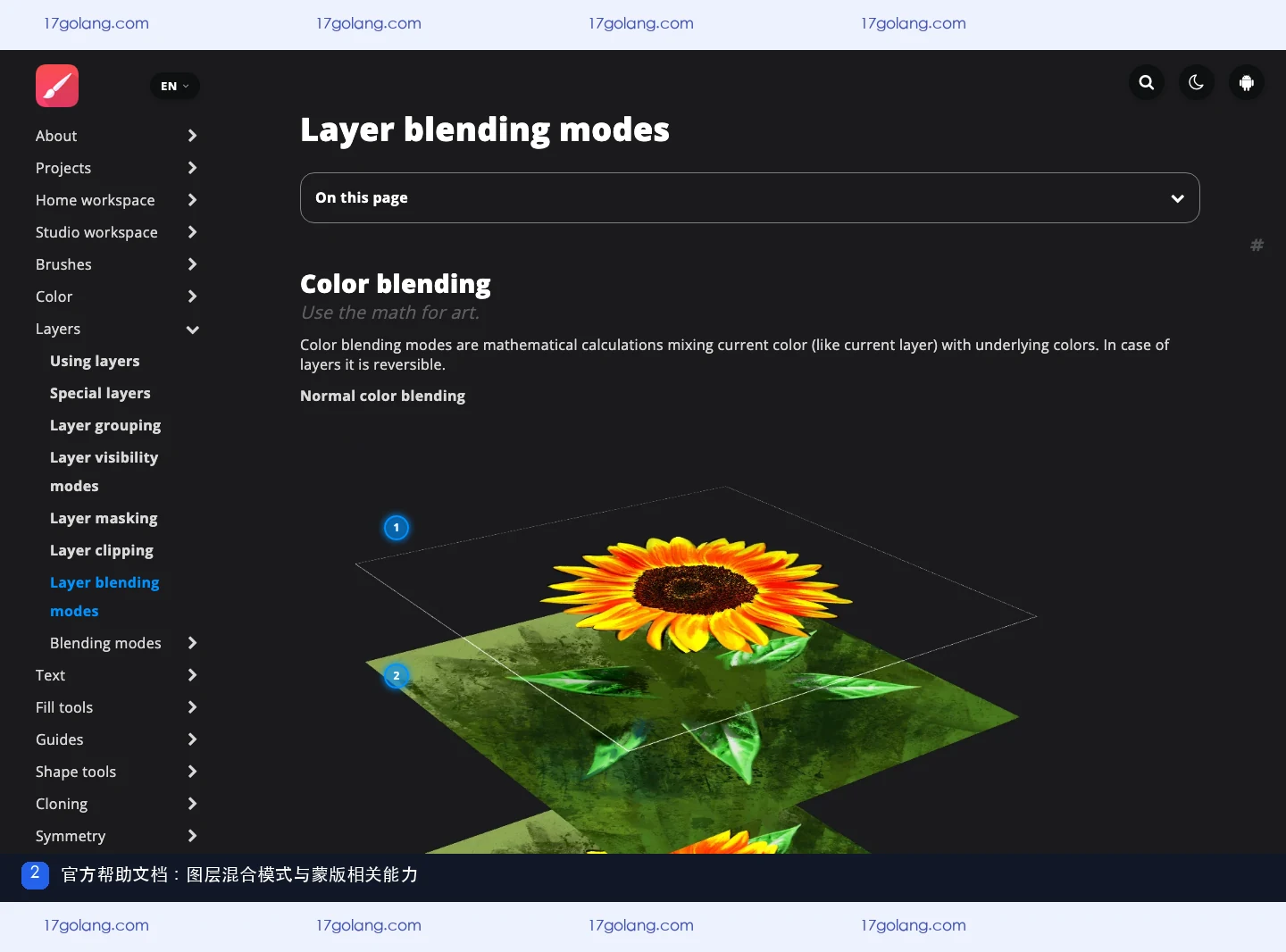Open the Using layers page
This screenshot has height=952, width=1286.
pos(95,361)
